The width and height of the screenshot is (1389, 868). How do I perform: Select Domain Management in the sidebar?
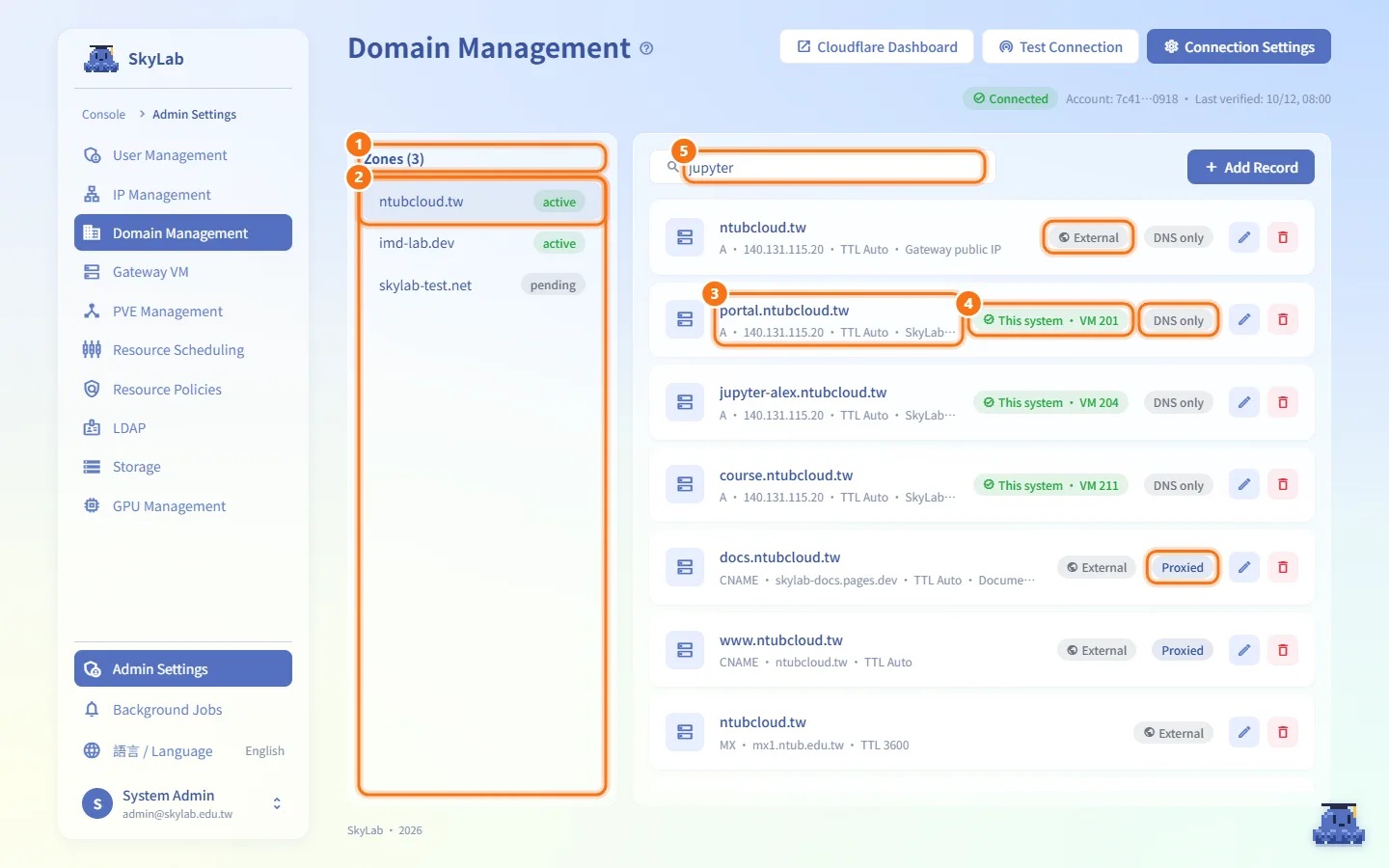pos(183,232)
